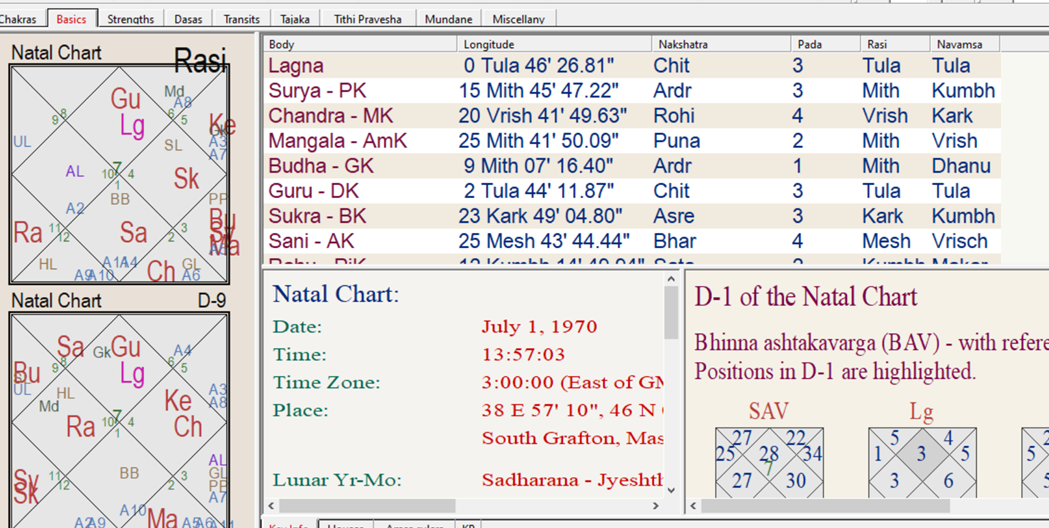The height and width of the screenshot is (528, 1049).
Task: Click right scroll arrow under Natal Chart info
Action: click(656, 506)
